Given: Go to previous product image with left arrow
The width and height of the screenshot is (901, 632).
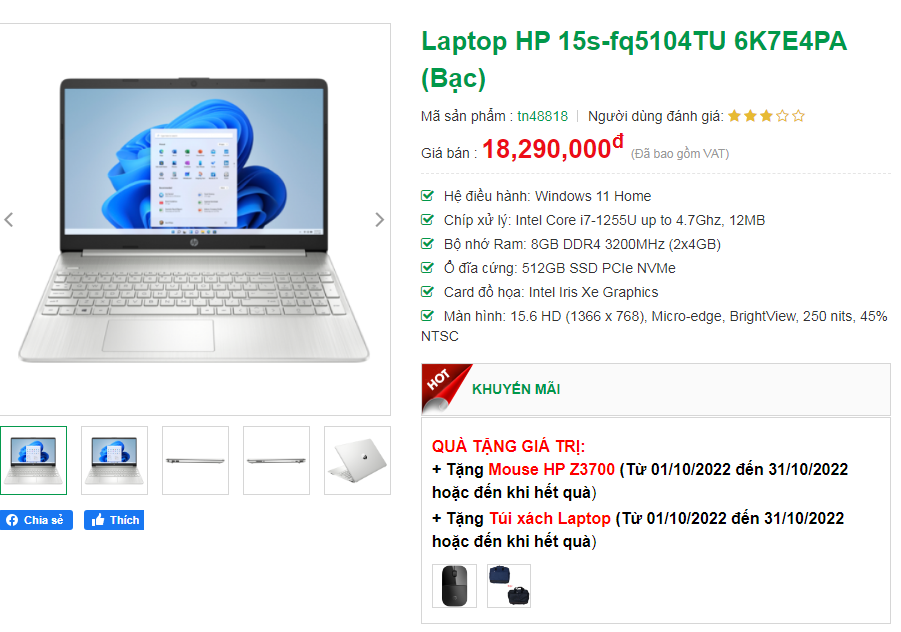Looking at the screenshot, I should [x=9, y=220].
